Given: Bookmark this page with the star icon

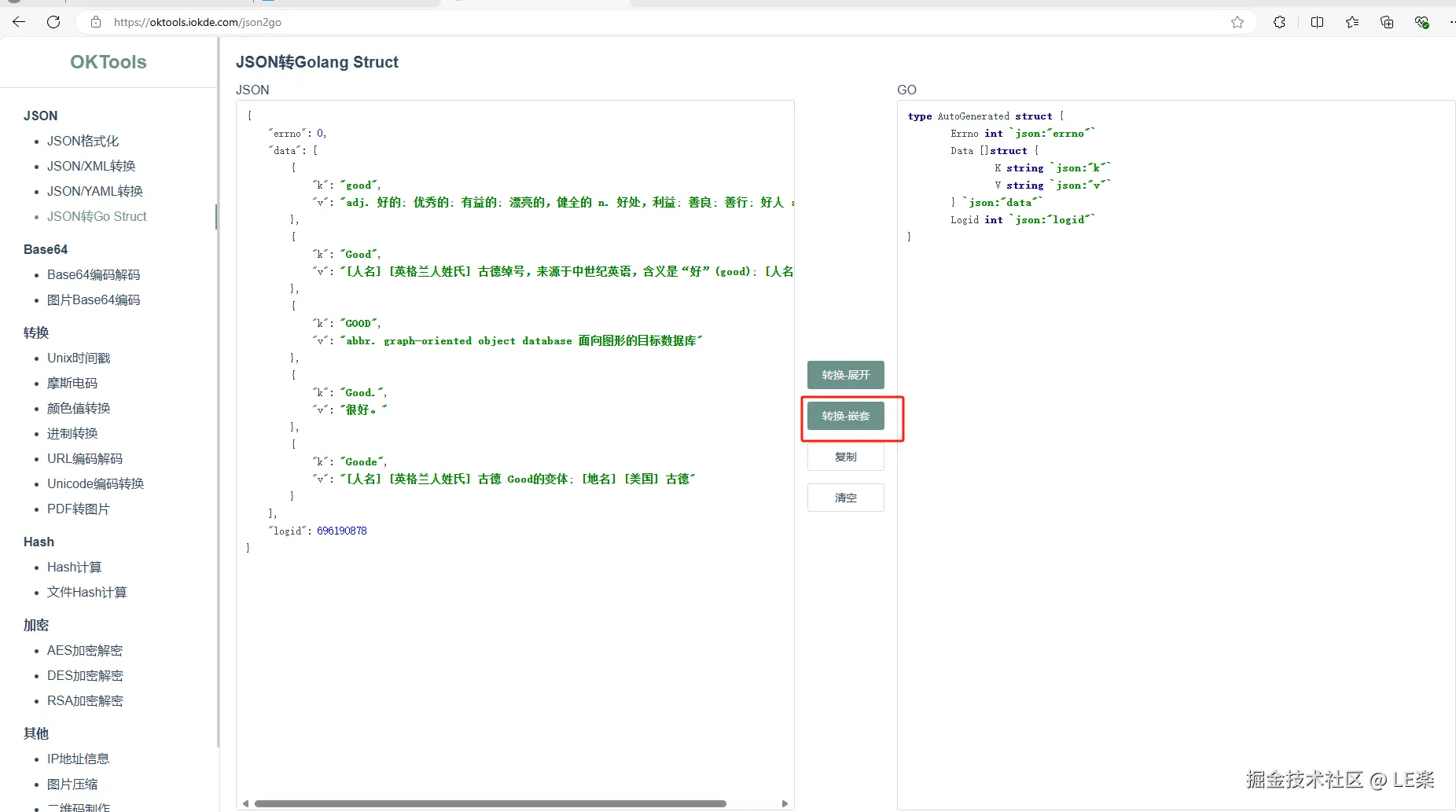Looking at the screenshot, I should point(1237,22).
